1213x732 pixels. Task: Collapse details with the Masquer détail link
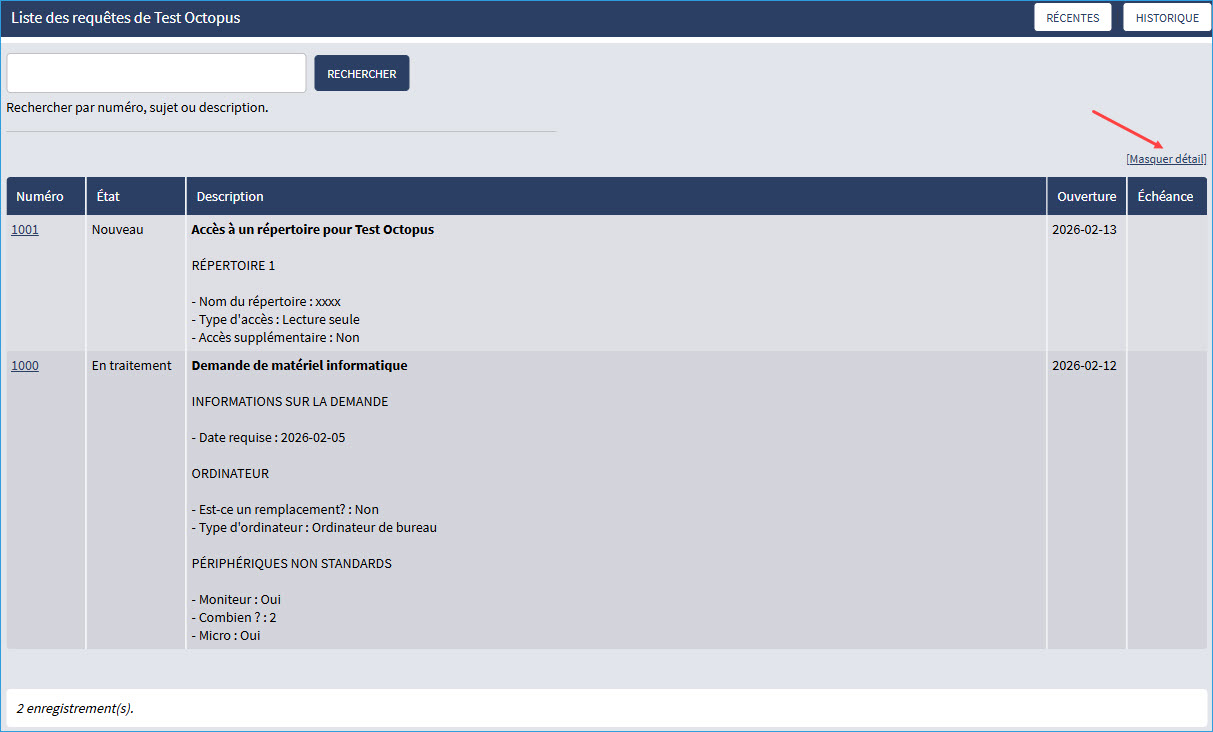click(1166, 159)
